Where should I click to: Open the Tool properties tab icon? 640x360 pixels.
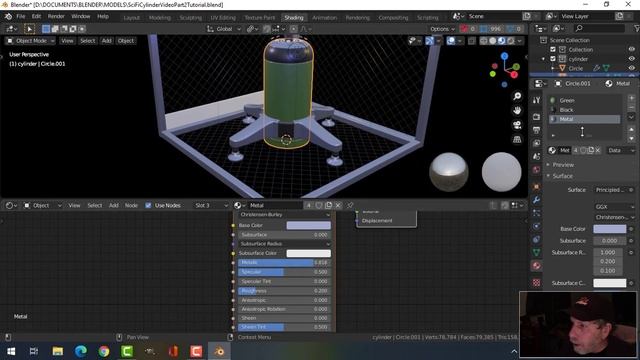[x=536, y=100]
